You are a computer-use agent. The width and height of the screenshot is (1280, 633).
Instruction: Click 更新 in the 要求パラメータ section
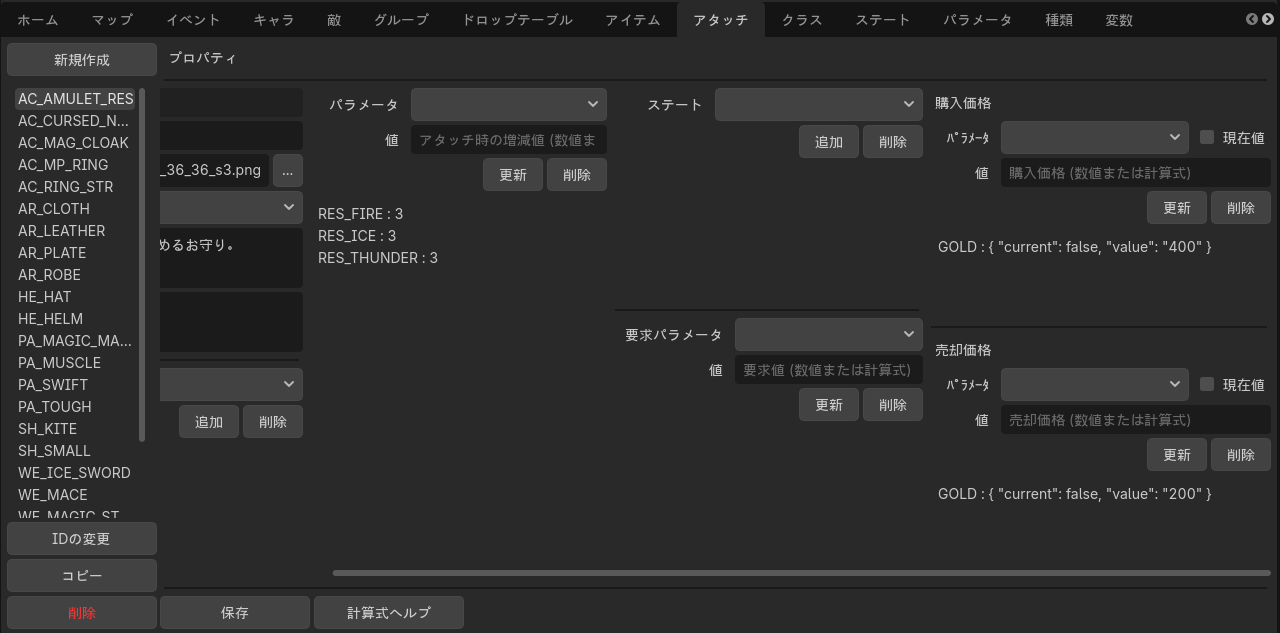pyautogui.click(x=829, y=405)
